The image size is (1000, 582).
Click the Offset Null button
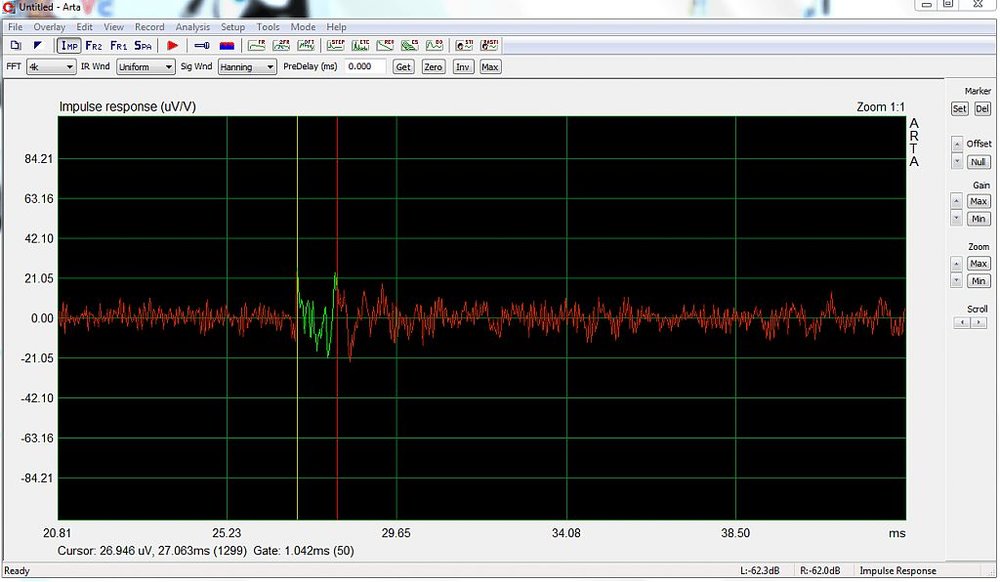click(x=978, y=162)
